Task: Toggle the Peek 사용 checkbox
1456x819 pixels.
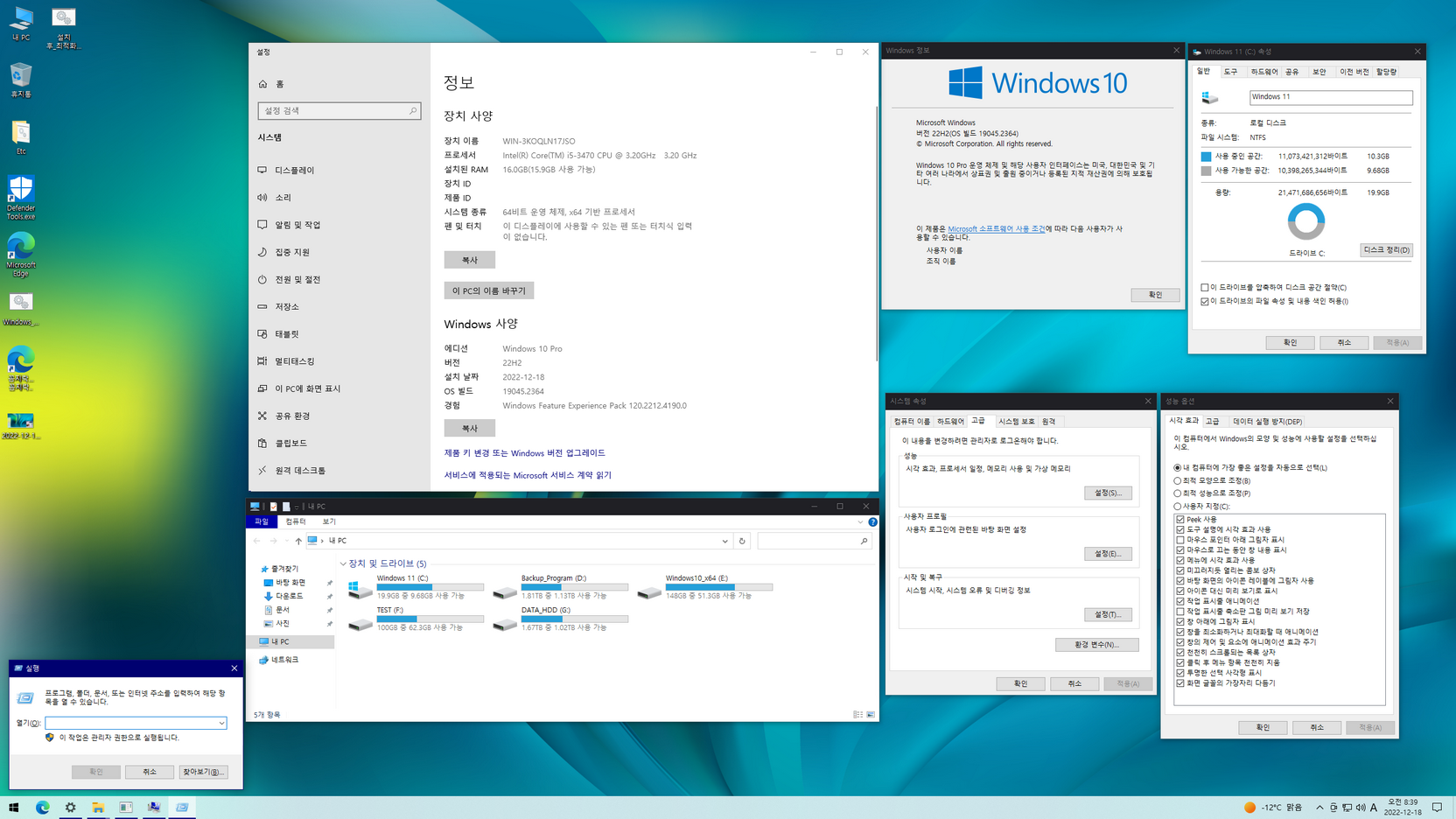Action: tap(1180, 520)
